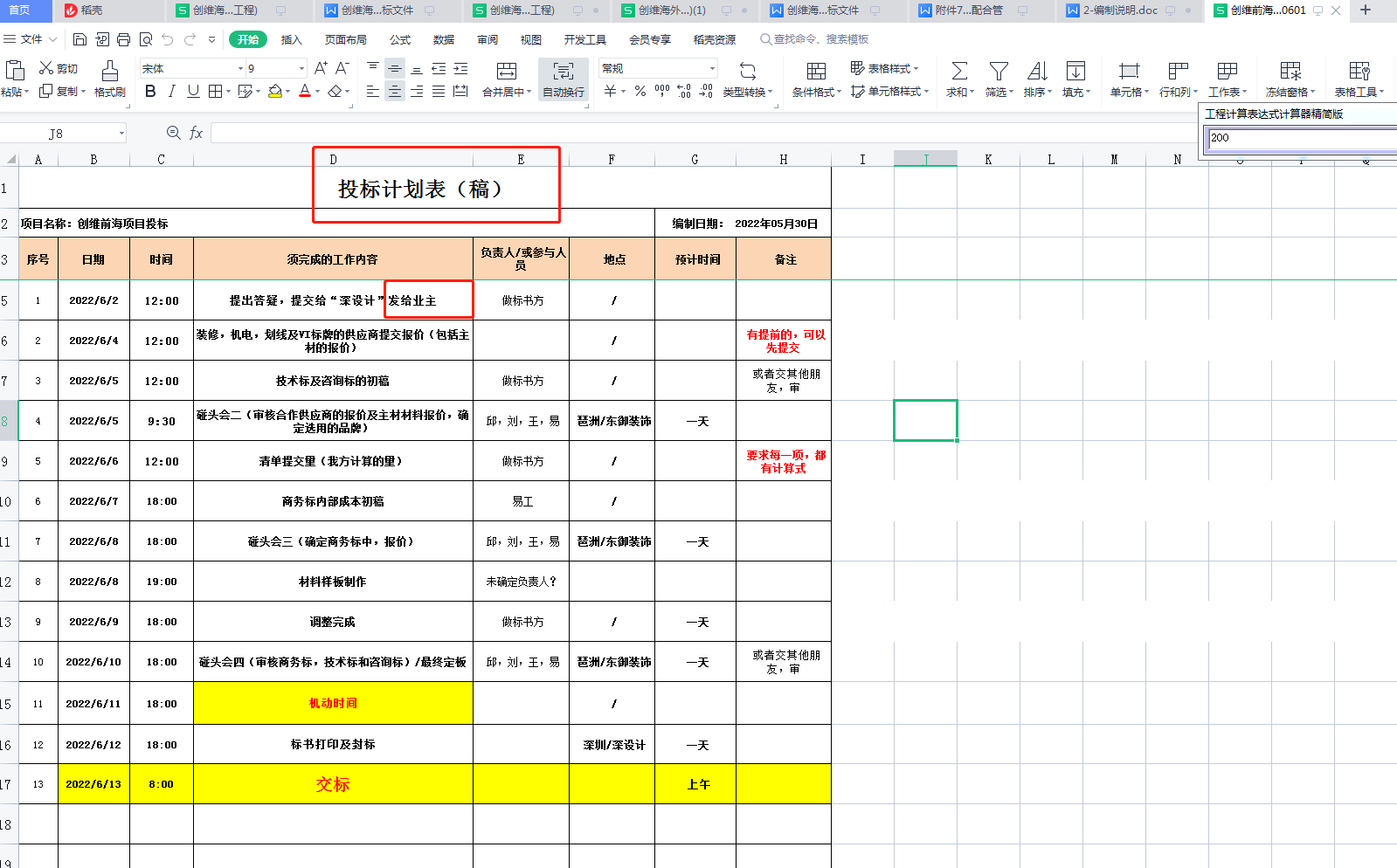Screen dimensions: 1397x868
Task: Apply red font color A
Action: [304, 91]
